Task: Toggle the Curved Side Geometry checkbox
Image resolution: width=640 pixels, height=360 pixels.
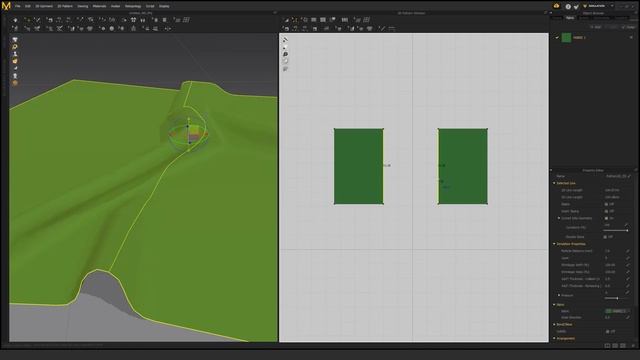Action: pyautogui.click(x=606, y=218)
